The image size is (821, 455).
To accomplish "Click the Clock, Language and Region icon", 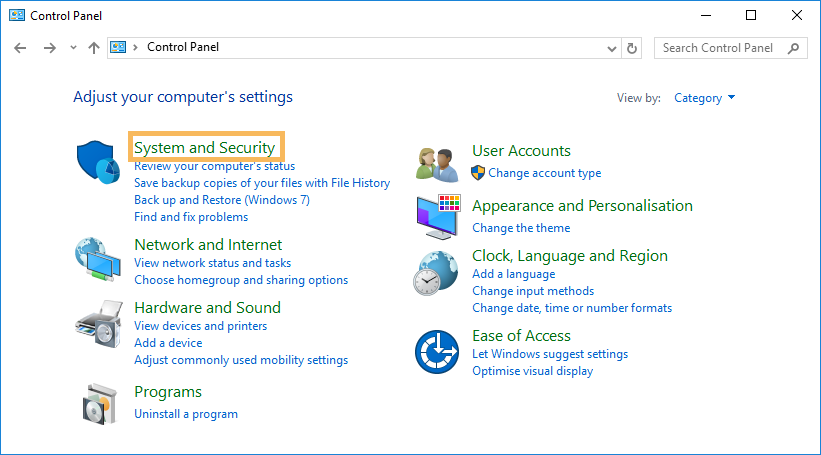I will (x=437, y=273).
